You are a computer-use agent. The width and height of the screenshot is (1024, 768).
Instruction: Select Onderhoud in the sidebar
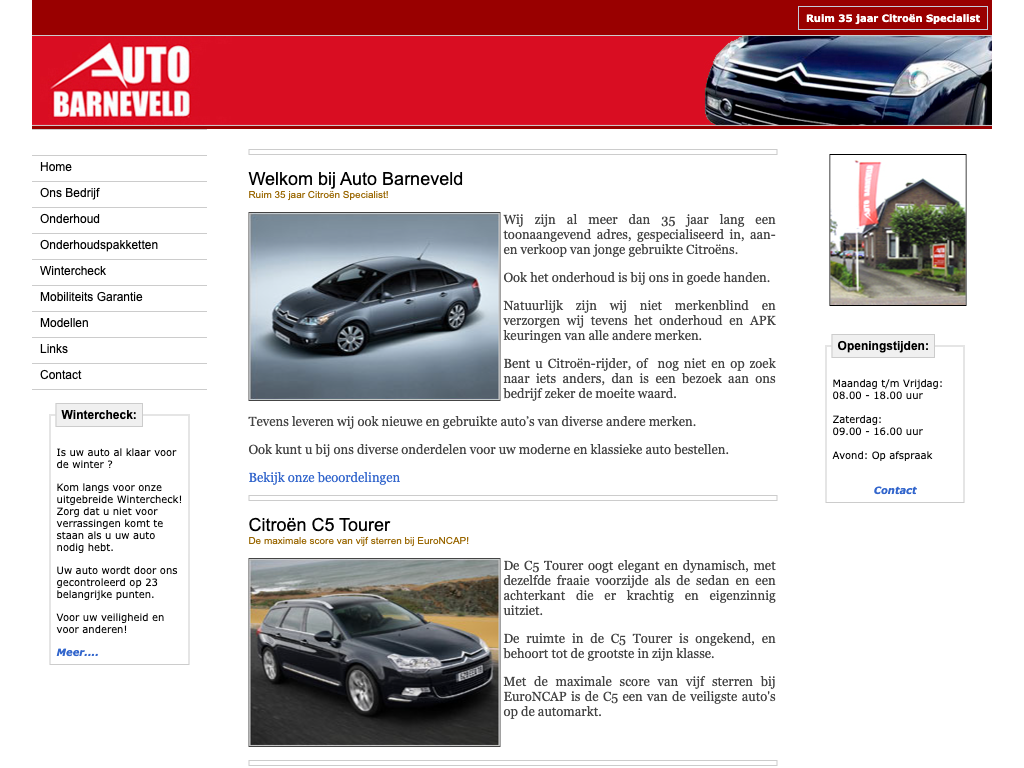tap(70, 219)
